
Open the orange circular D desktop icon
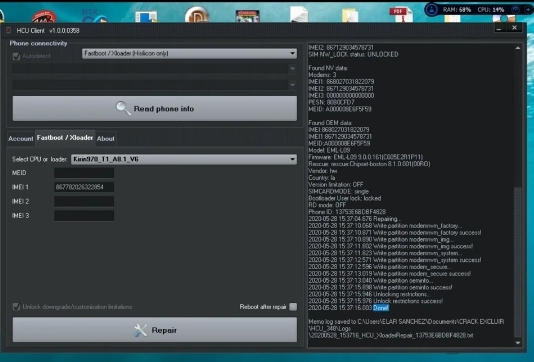197,14
